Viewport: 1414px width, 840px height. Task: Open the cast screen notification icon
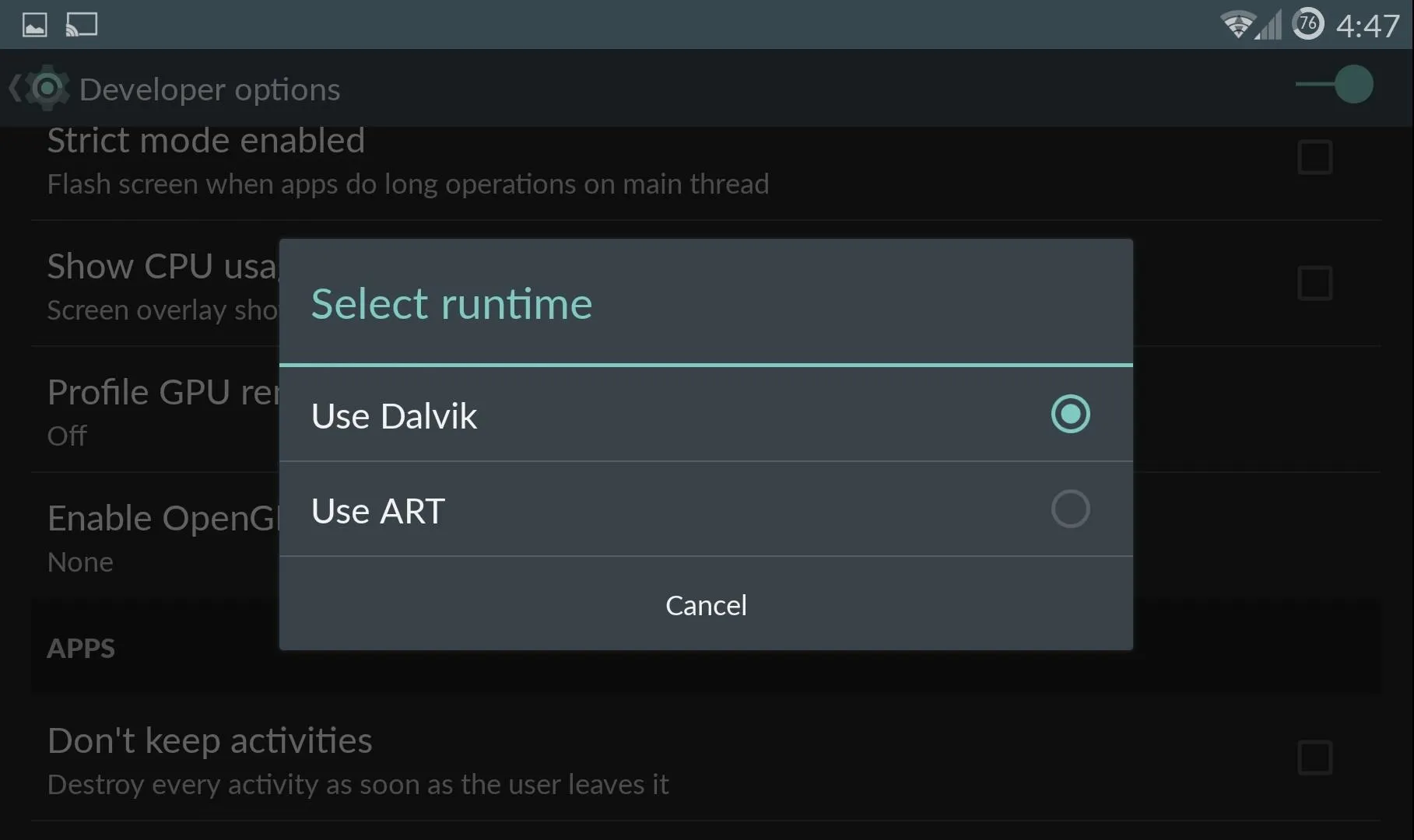pos(82,25)
